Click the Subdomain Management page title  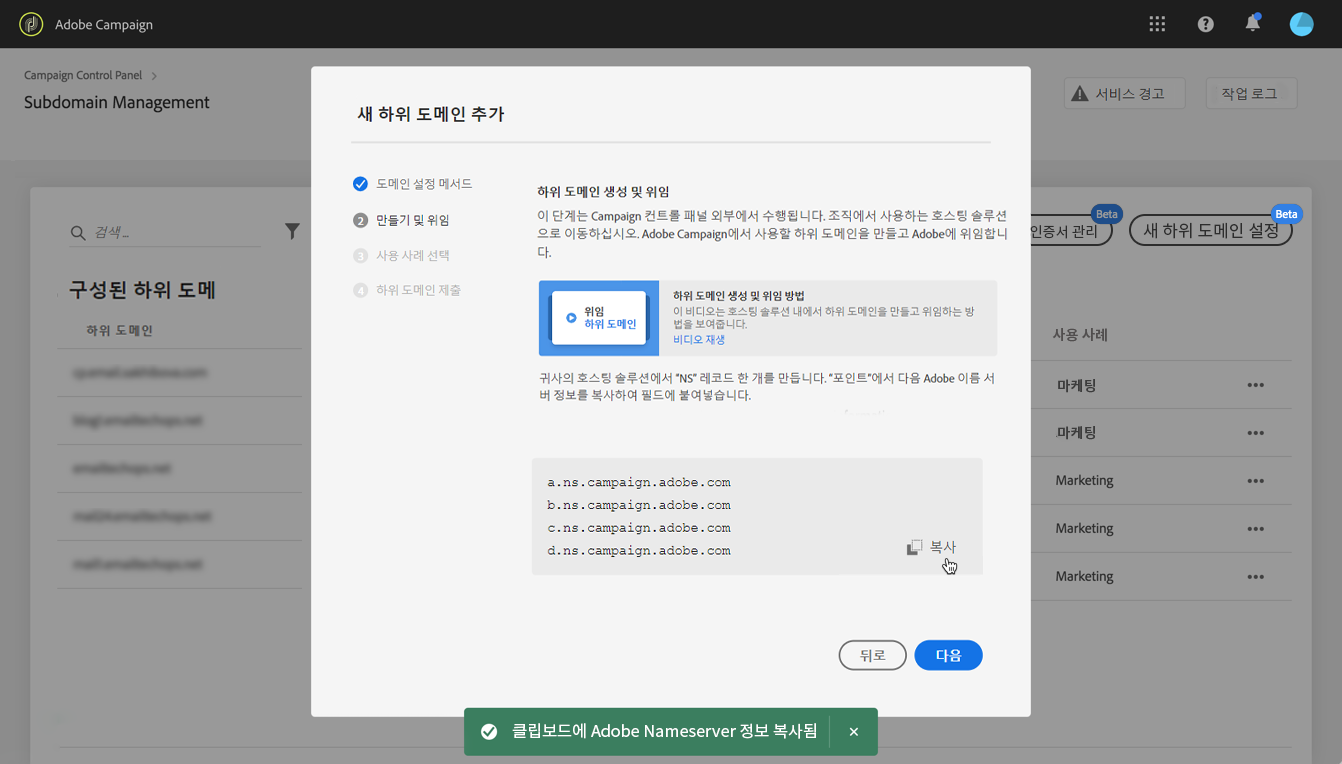point(117,102)
